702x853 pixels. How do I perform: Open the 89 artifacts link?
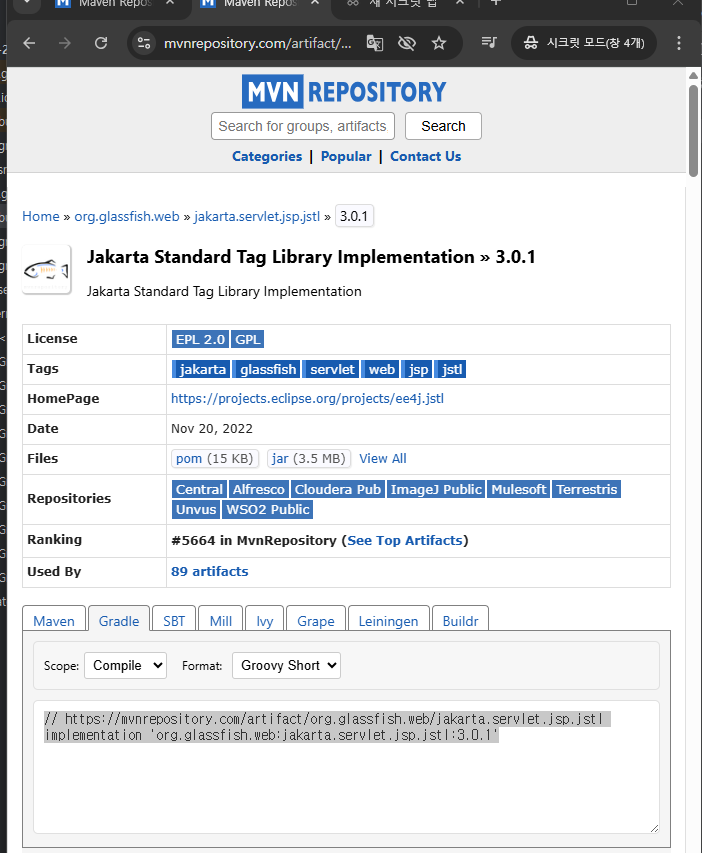click(x=210, y=572)
